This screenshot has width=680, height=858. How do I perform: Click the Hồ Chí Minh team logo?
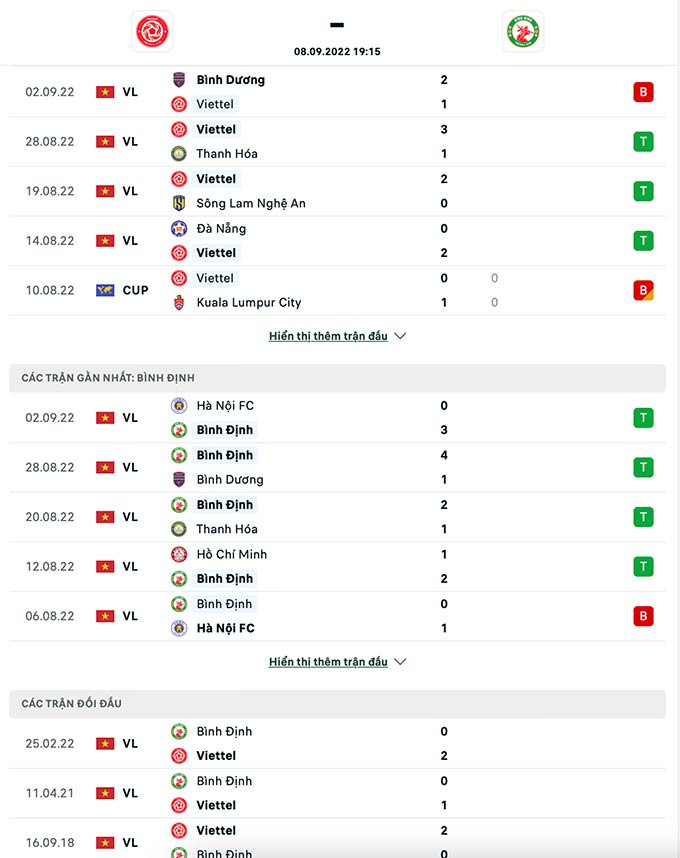(x=179, y=554)
